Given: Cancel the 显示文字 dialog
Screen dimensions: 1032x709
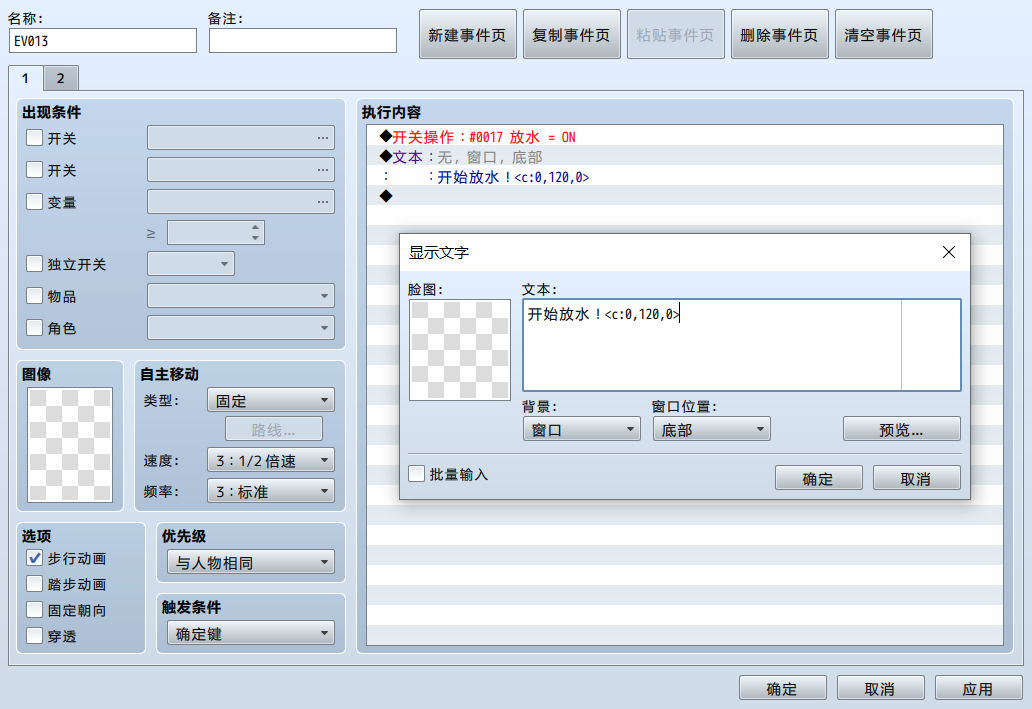Looking at the screenshot, I should tap(917, 478).
